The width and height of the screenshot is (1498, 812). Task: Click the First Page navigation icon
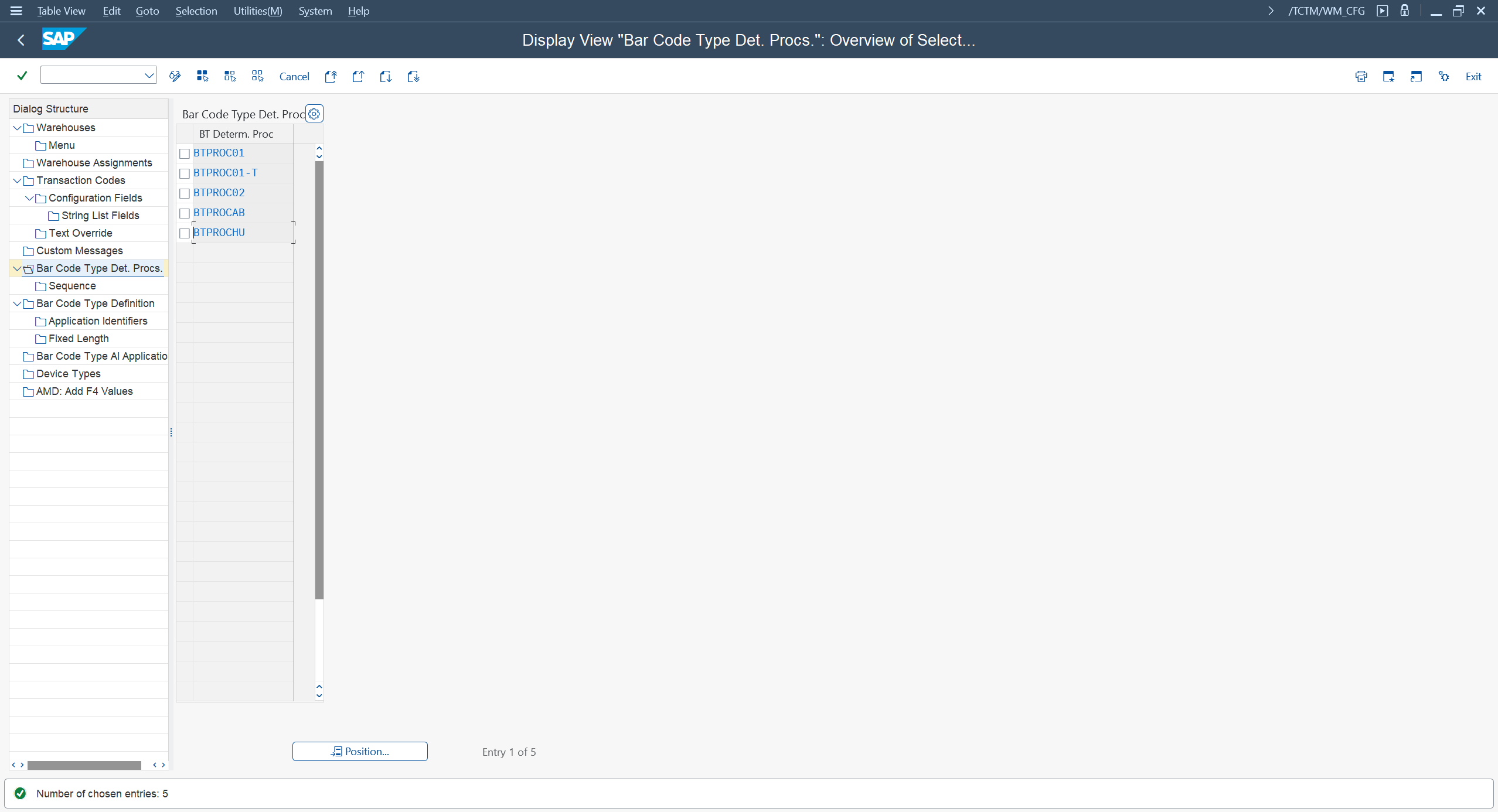coord(331,76)
